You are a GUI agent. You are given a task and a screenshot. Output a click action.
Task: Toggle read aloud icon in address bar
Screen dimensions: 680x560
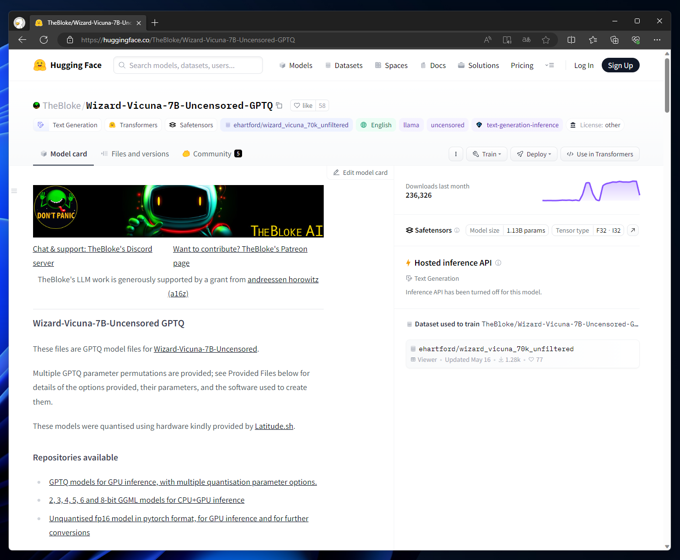(487, 40)
